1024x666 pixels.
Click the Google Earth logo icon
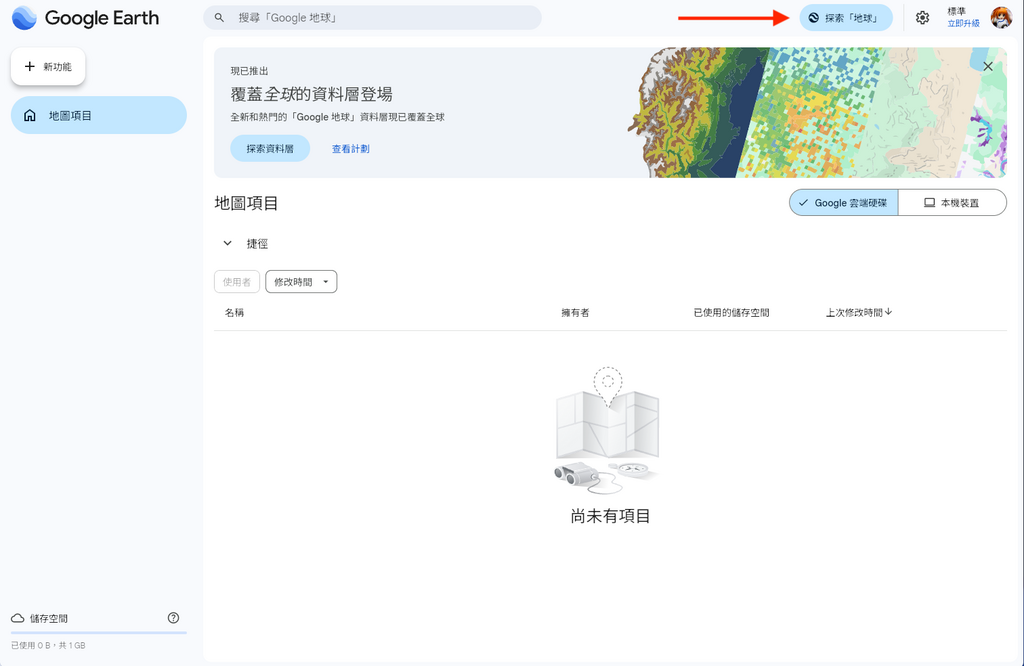pyautogui.click(x=24, y=18)
